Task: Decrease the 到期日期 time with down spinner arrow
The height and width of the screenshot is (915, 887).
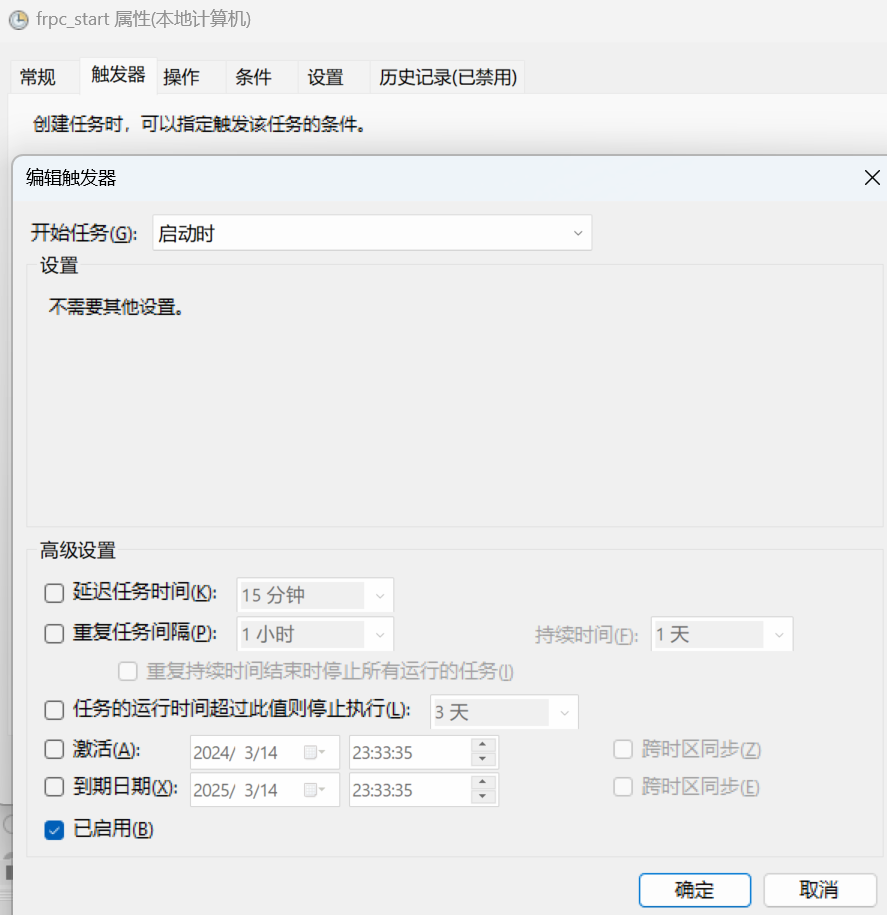Action: click(484, 797)
